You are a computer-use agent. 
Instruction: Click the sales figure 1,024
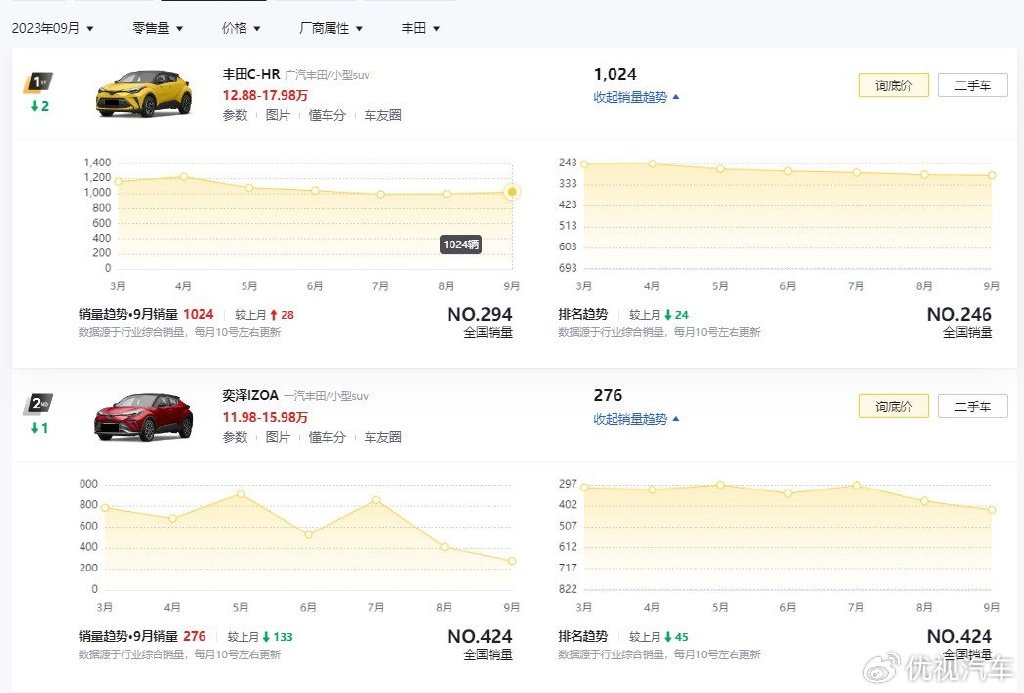point(615,74)
